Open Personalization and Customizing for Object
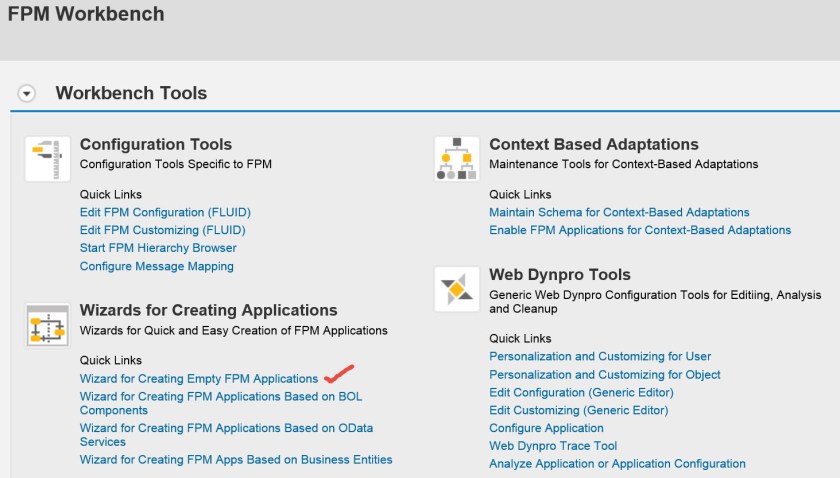 [x=604, y=374]
